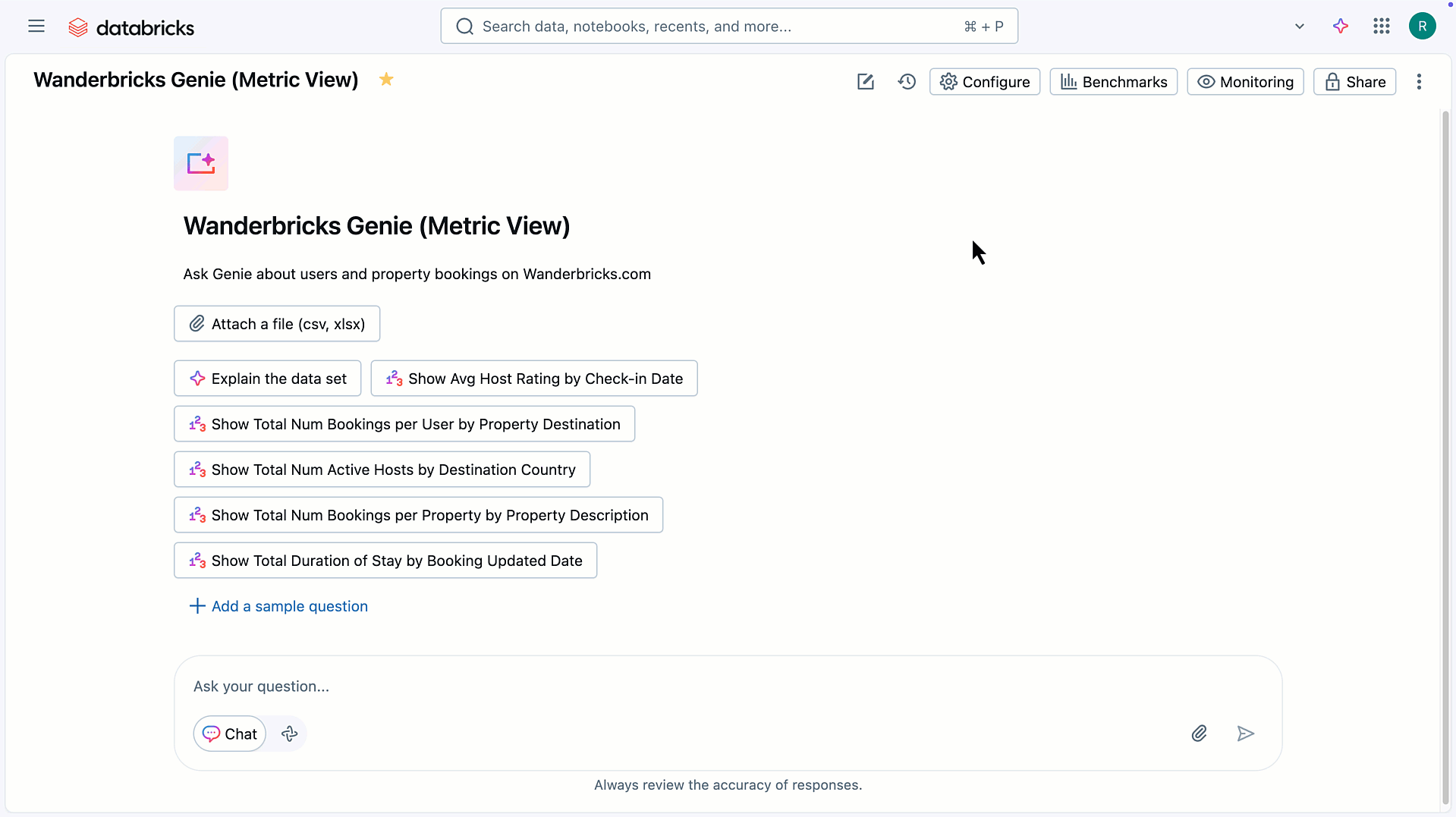The height and width of the screenshot is (817, 1456).
Task: Open the chat history clock icon
Action: pyautogui.click(x=907, y=82)
